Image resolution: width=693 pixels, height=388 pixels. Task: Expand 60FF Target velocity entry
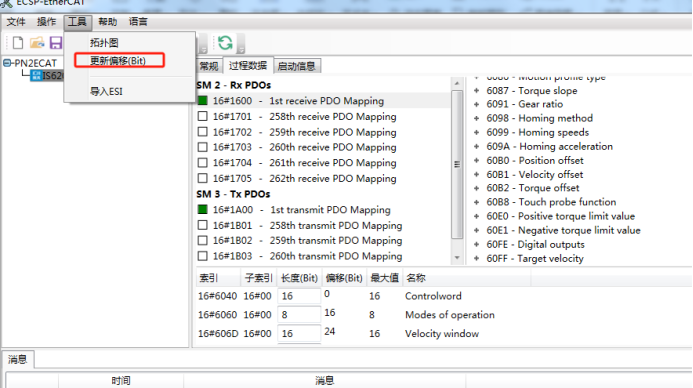pos(476,259)
